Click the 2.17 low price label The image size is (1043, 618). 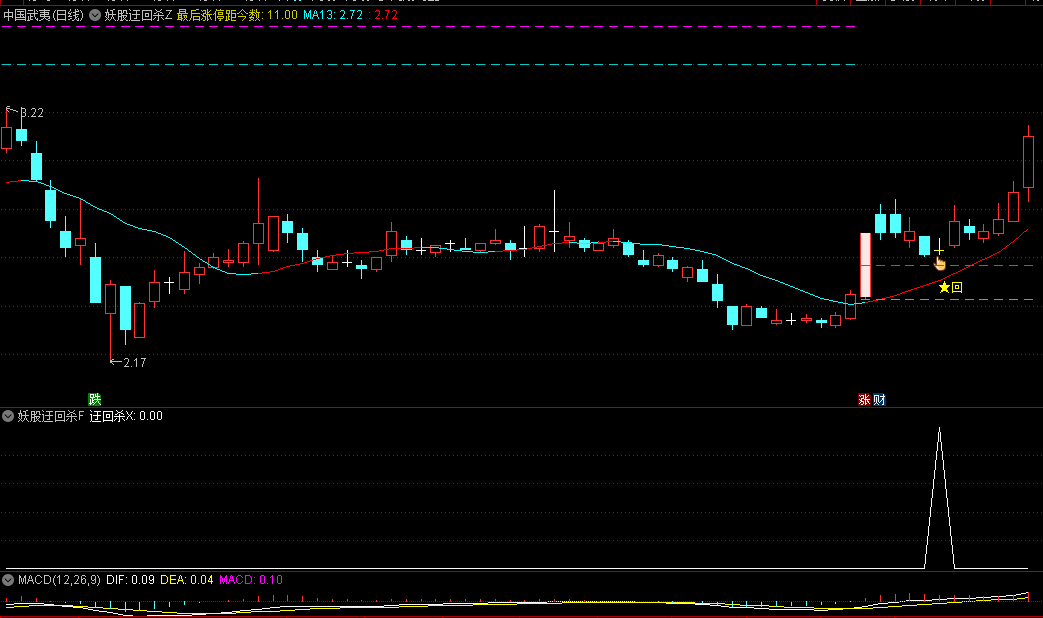pyautogui.click(x=134, y=363)
